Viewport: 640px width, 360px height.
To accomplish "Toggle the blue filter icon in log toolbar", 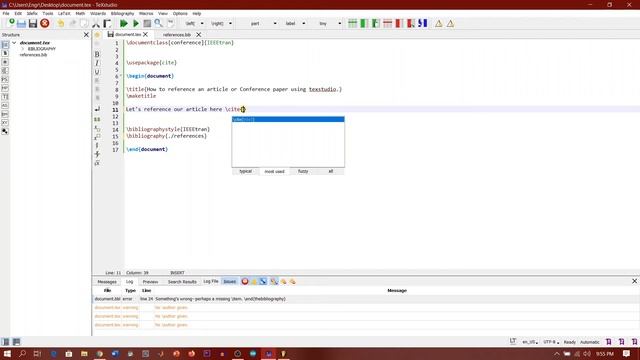I will [x=263, y=281].
